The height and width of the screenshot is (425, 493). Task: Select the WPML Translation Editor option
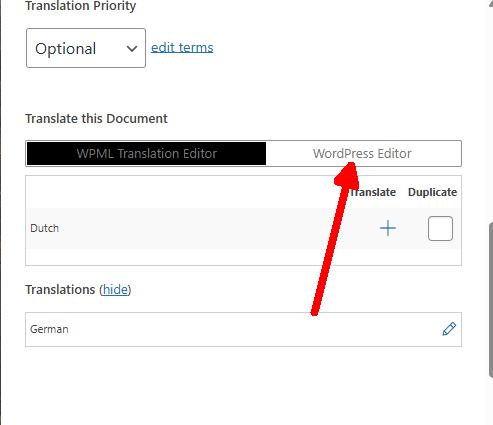[x=146, y=153]
